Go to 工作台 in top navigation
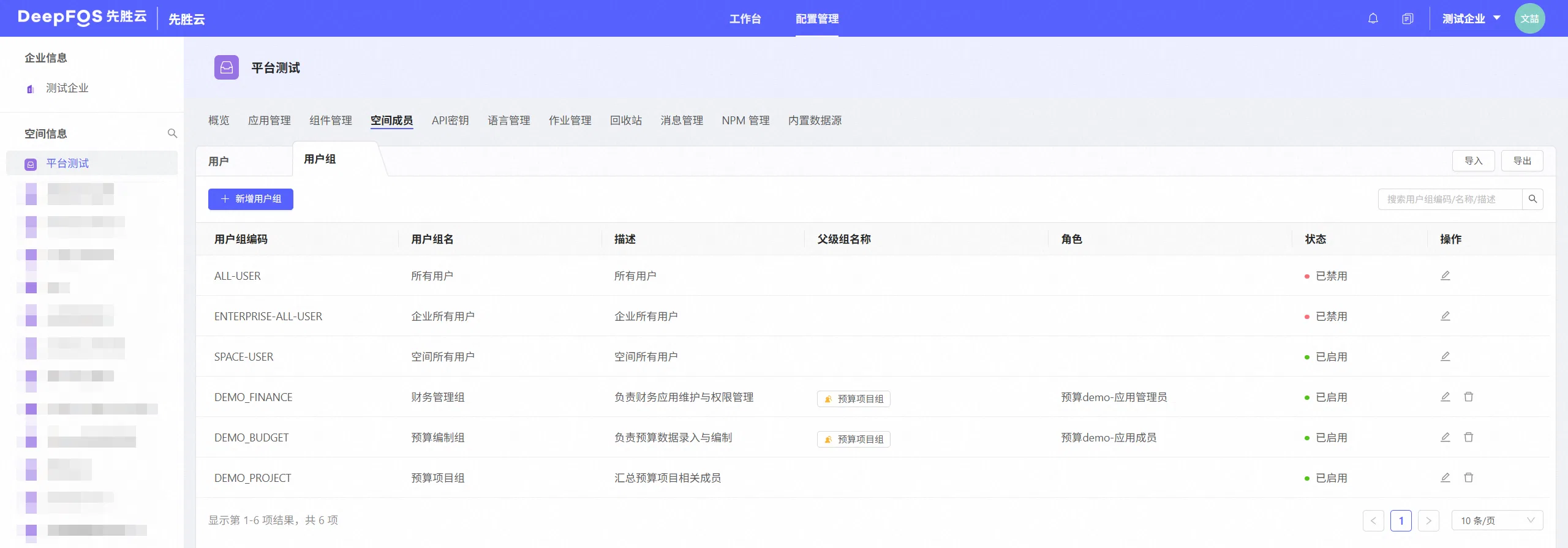The image size is (1568, 548). [x=745, y=19]
